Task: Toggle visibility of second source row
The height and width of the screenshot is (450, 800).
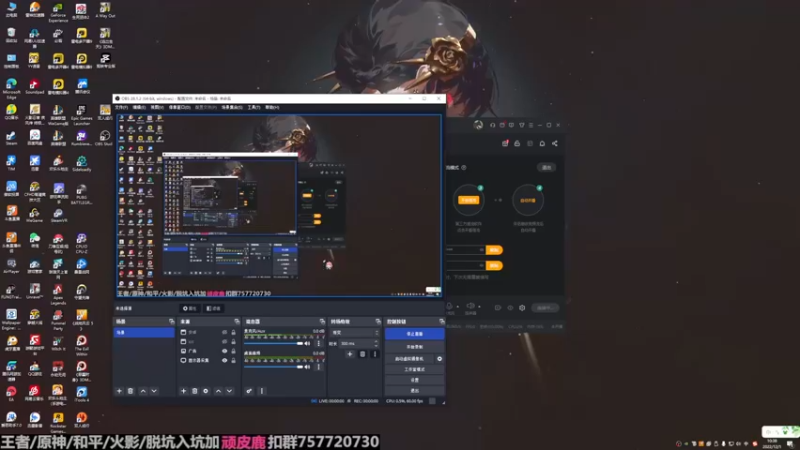Action: (x=224, y=341)
